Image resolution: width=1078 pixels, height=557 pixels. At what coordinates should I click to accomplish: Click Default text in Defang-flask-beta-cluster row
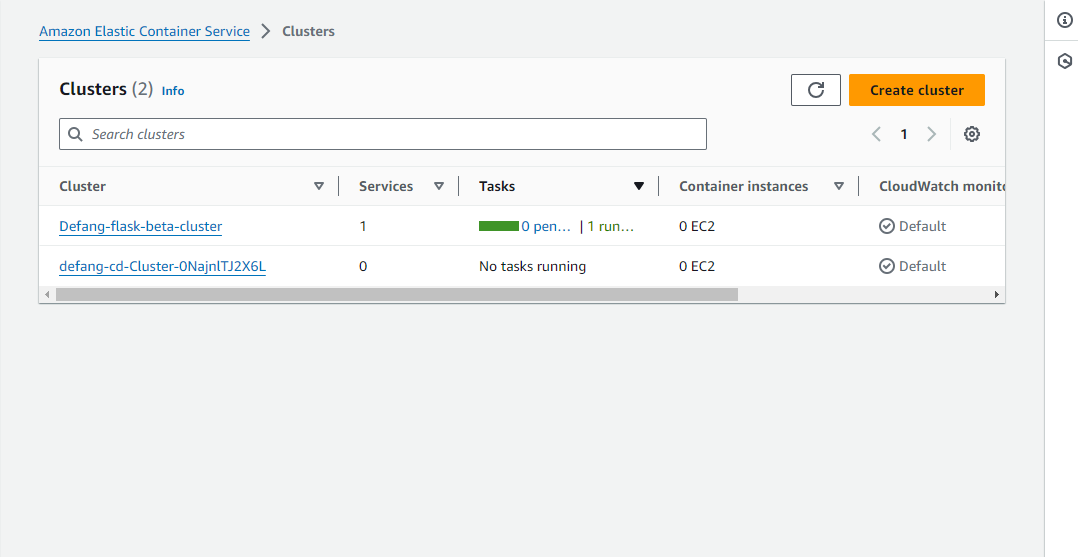click(923, 226)
